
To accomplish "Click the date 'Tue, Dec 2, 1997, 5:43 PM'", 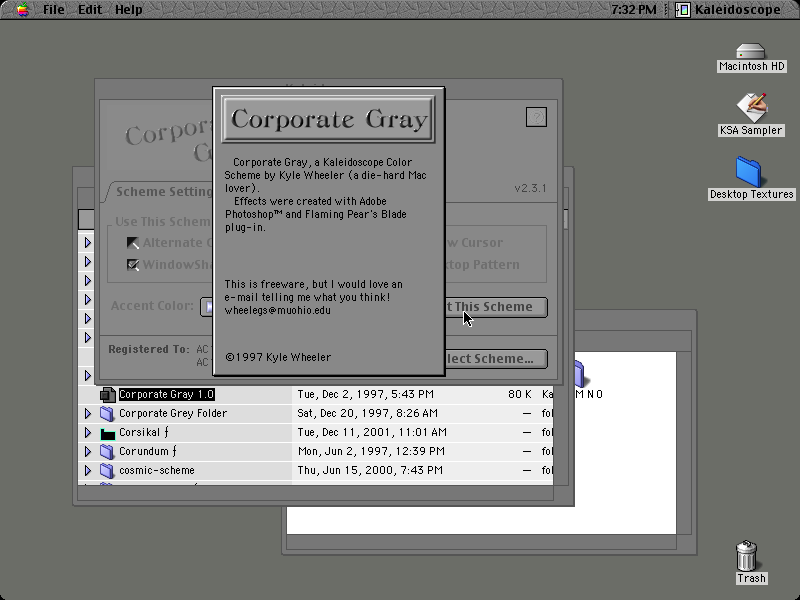I will click(365, 394).
